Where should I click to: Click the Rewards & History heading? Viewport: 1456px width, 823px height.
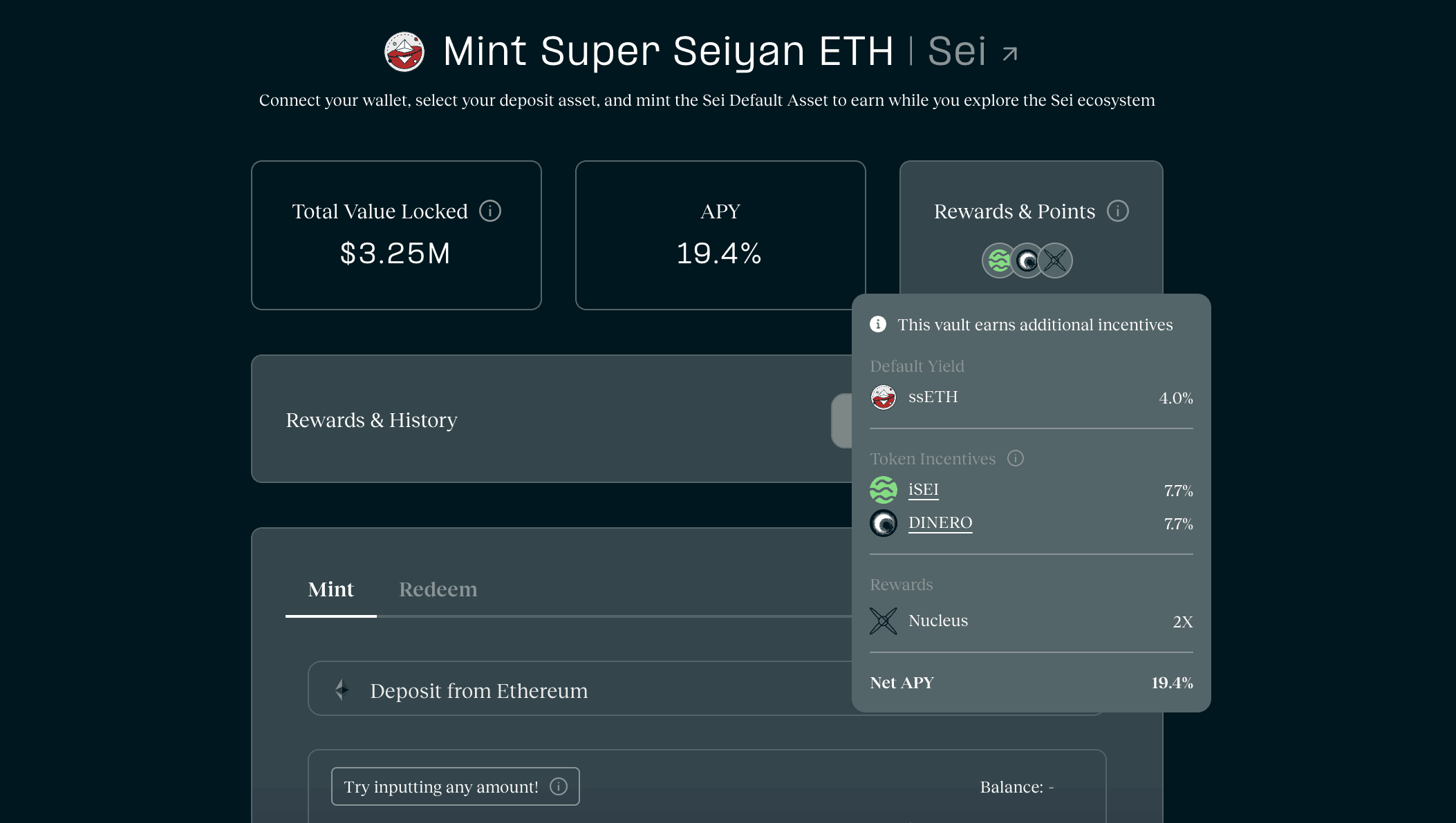[372, 420]
